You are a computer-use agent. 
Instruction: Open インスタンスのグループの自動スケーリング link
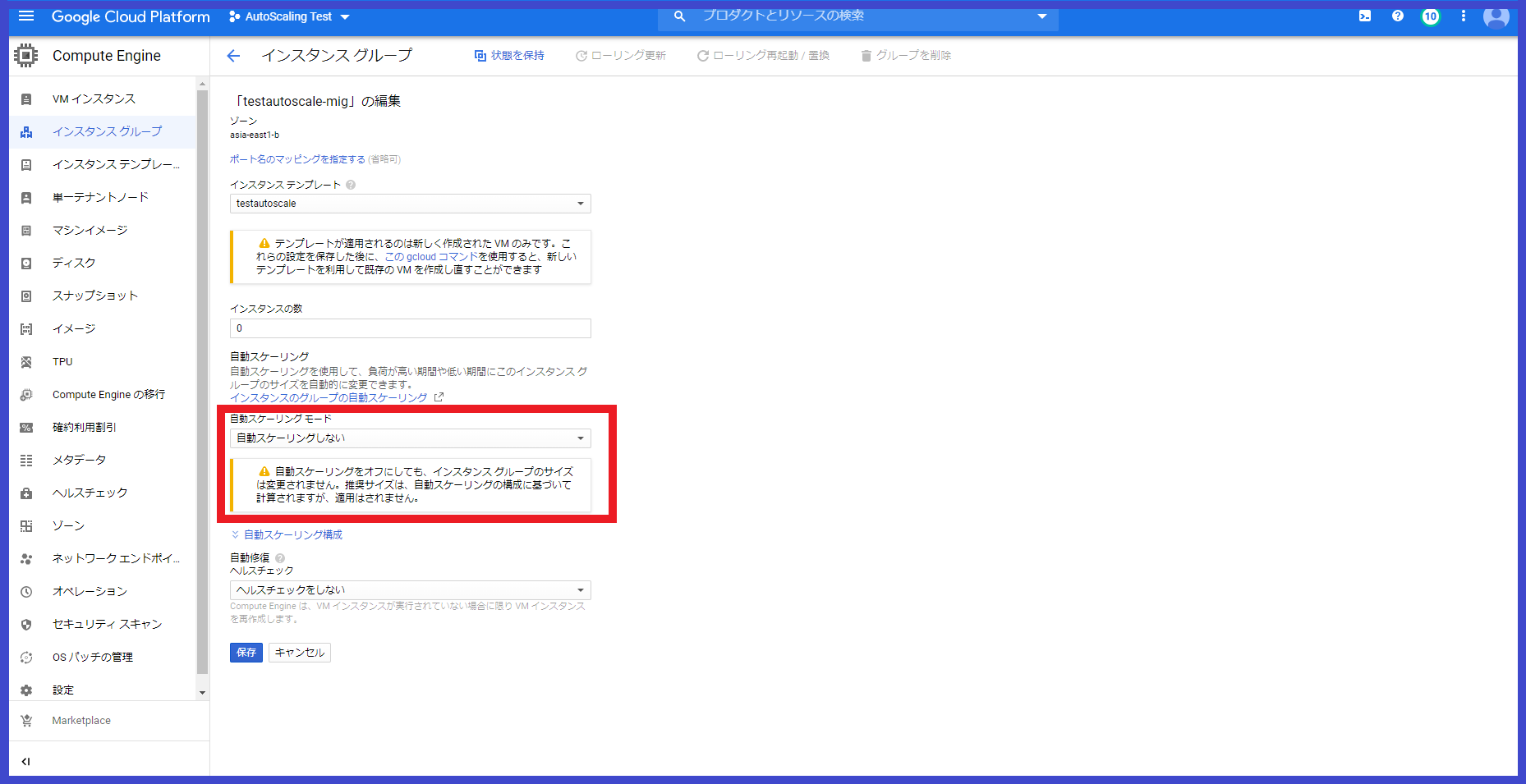click(x=329, y=398)
